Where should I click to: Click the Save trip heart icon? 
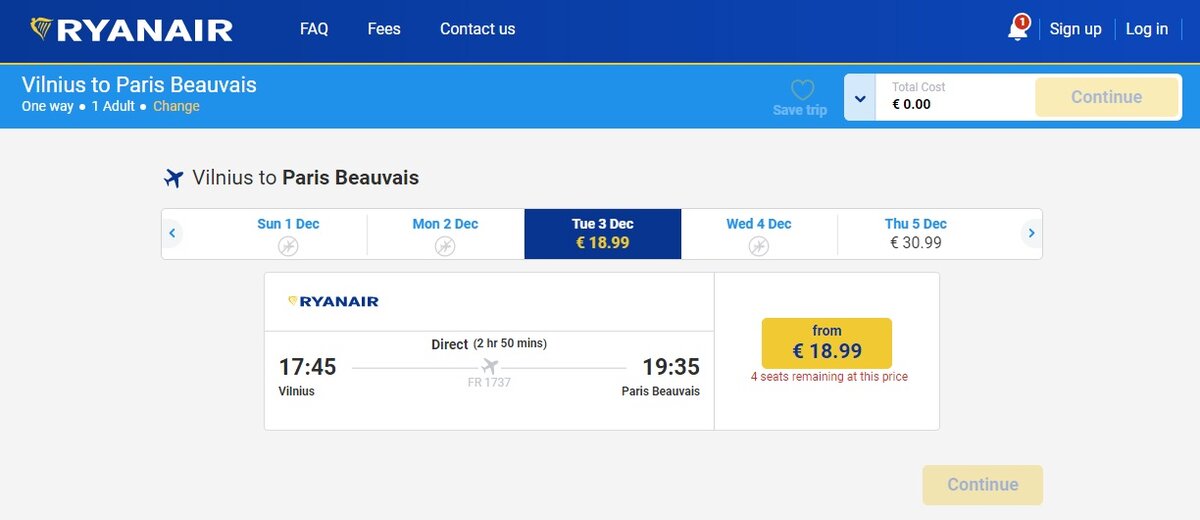801,90
